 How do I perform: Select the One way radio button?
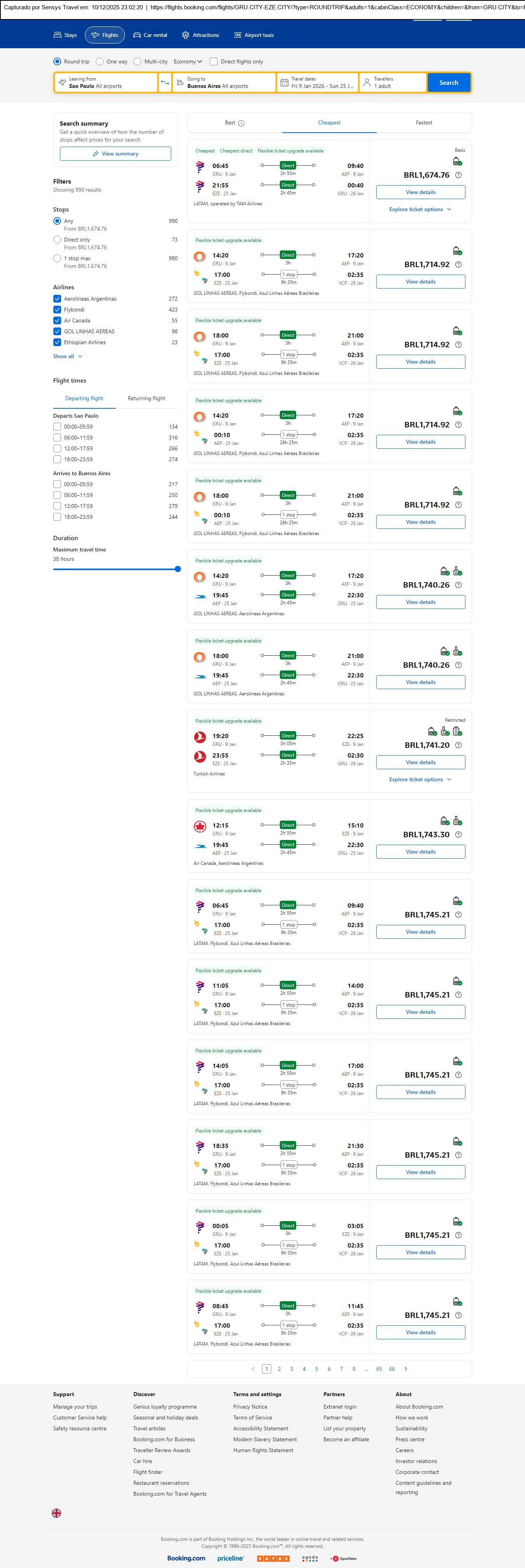click(100, 61)
